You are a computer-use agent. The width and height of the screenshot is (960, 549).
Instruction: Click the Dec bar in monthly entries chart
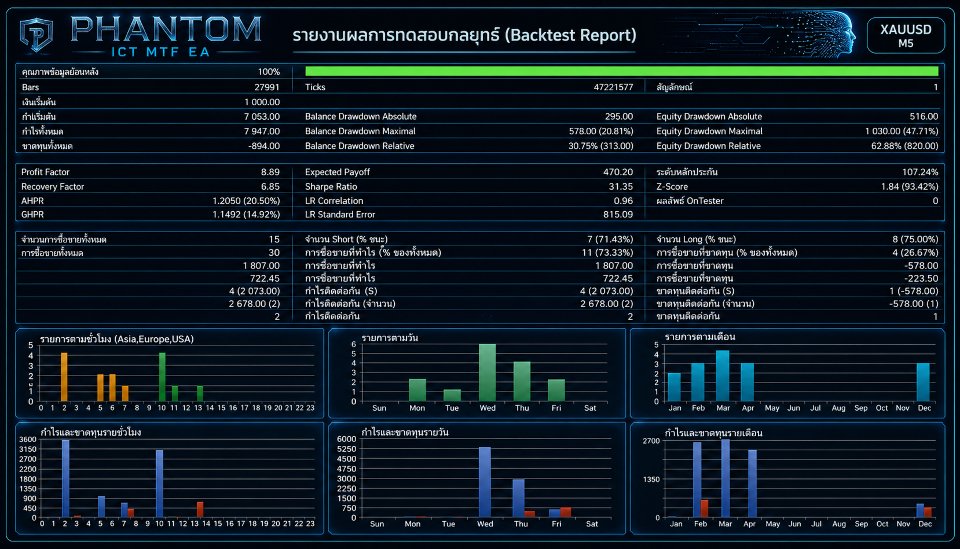click(923, 382)
